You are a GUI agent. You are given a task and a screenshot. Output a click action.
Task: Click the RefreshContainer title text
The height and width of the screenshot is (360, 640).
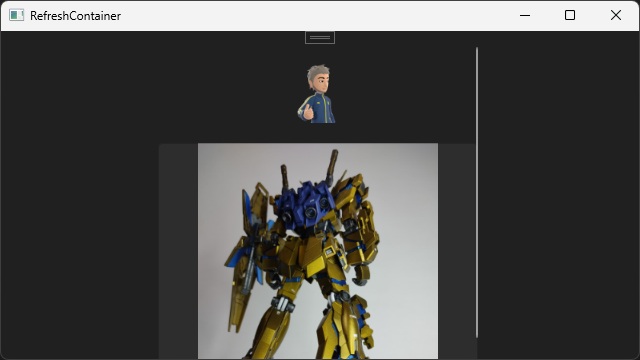76,16
